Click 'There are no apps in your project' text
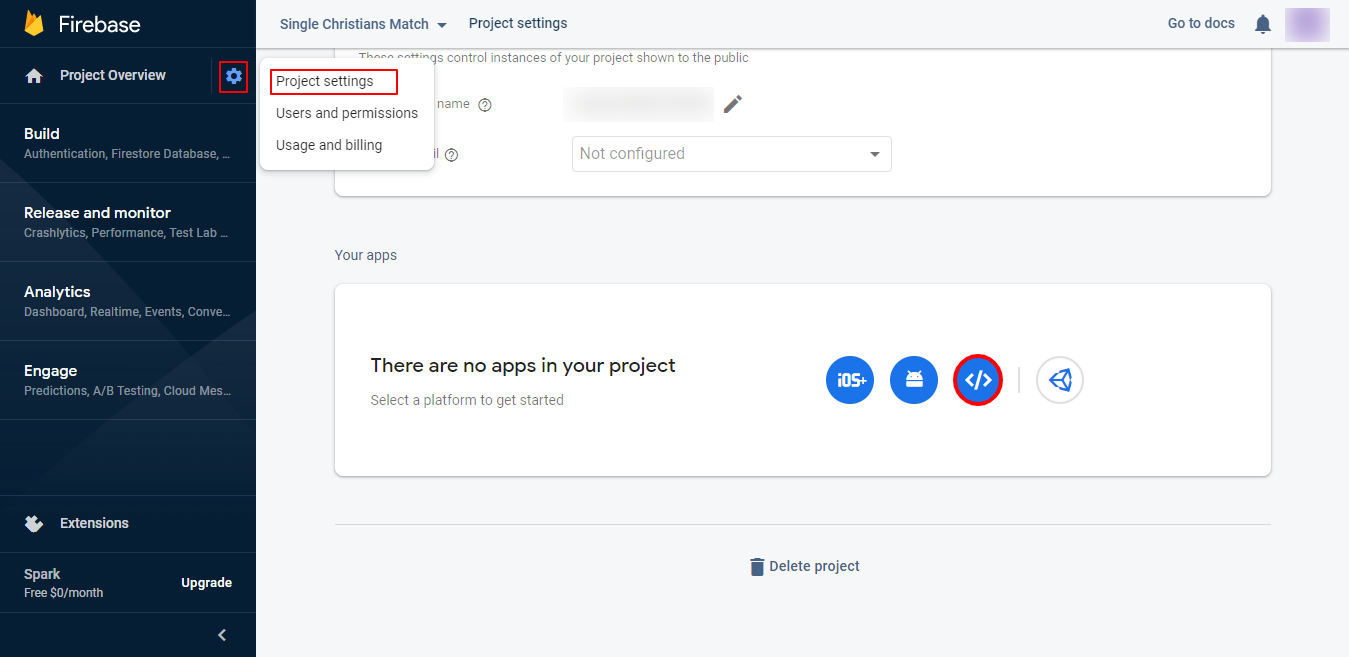Screen dimensions: 1349x657 pyautogui.click(x=523, y=366)
